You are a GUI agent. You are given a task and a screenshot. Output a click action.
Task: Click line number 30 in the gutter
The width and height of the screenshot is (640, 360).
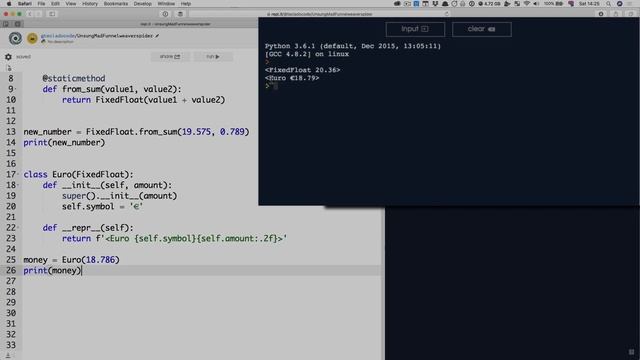[11, 313]
